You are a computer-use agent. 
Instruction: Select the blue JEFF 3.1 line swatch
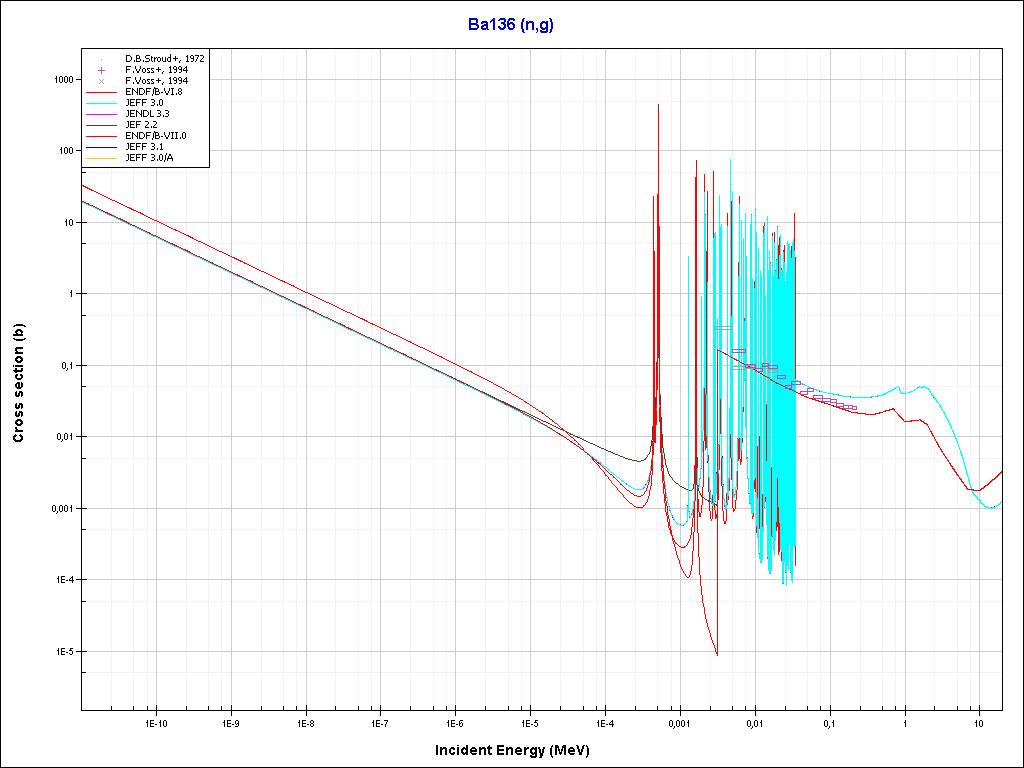click(x=102, y=147)
